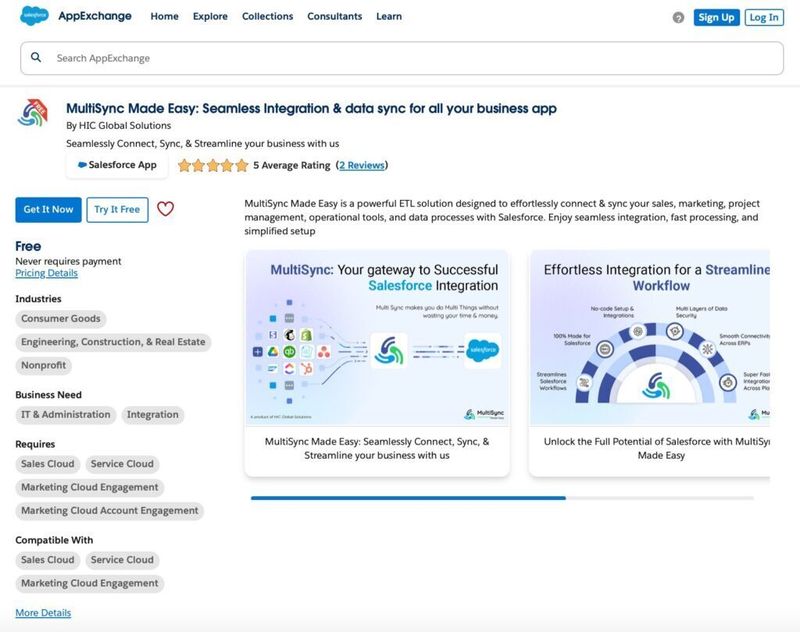Select the Nonprofit industry tag
The width and height of the screenshot is (800, 632).
tap(43, 365)
